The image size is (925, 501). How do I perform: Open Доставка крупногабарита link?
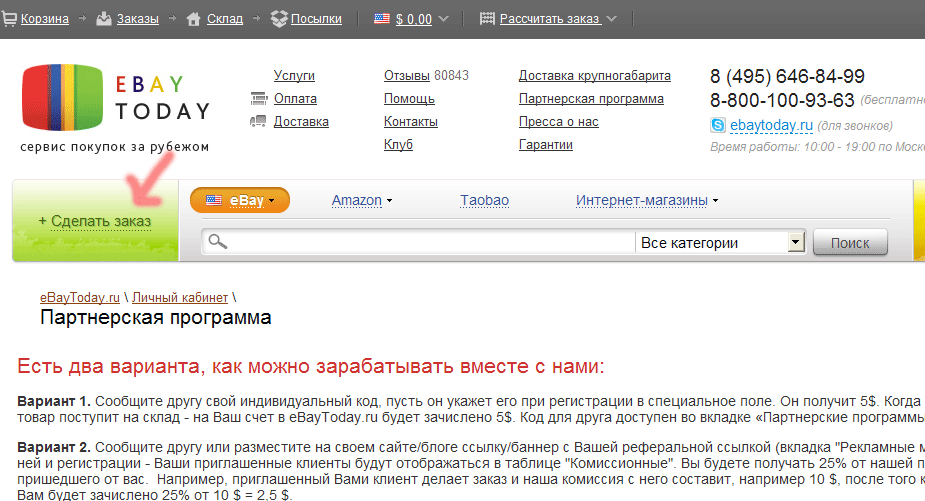click(595, 76)
